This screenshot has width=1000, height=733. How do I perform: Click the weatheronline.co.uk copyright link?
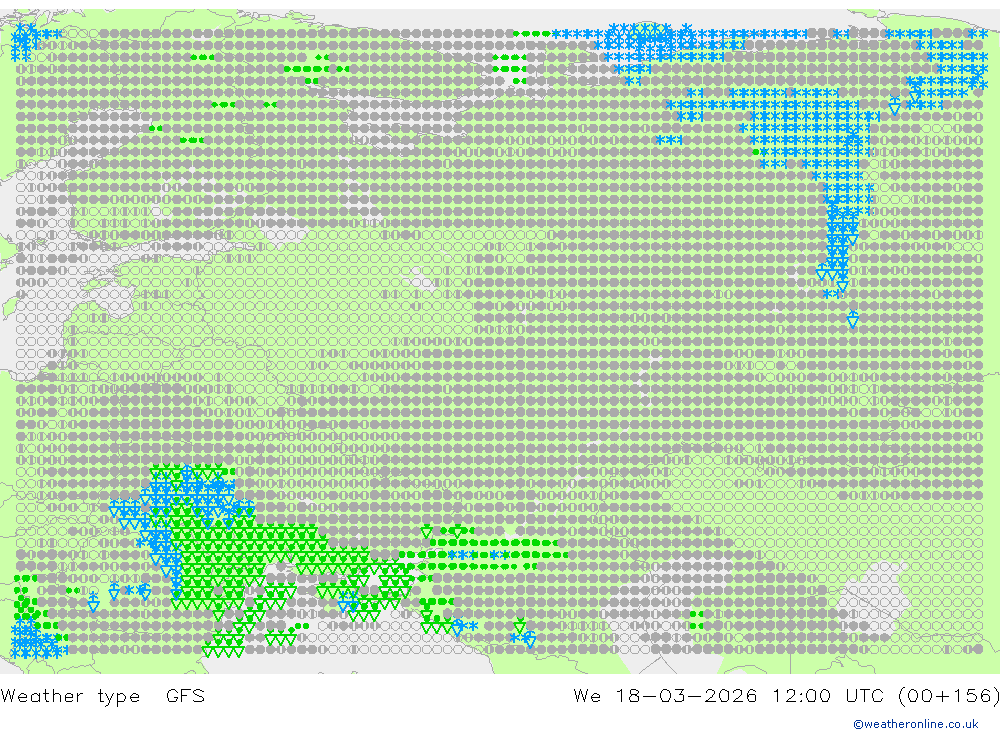[x=916, y=724]
